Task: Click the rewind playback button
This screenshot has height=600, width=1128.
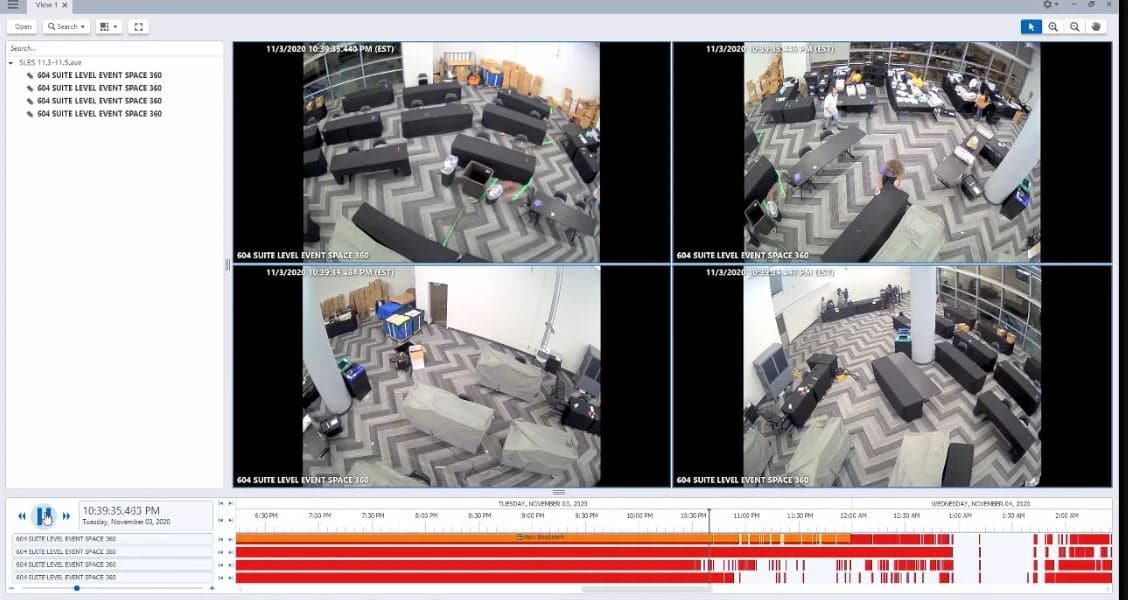Action: [22, 516]
